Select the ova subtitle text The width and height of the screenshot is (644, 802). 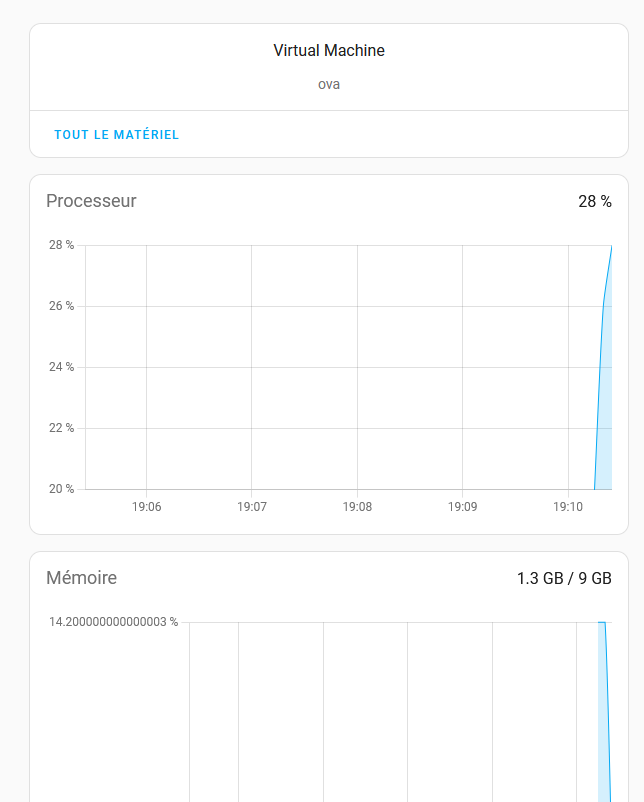(329, 84)
